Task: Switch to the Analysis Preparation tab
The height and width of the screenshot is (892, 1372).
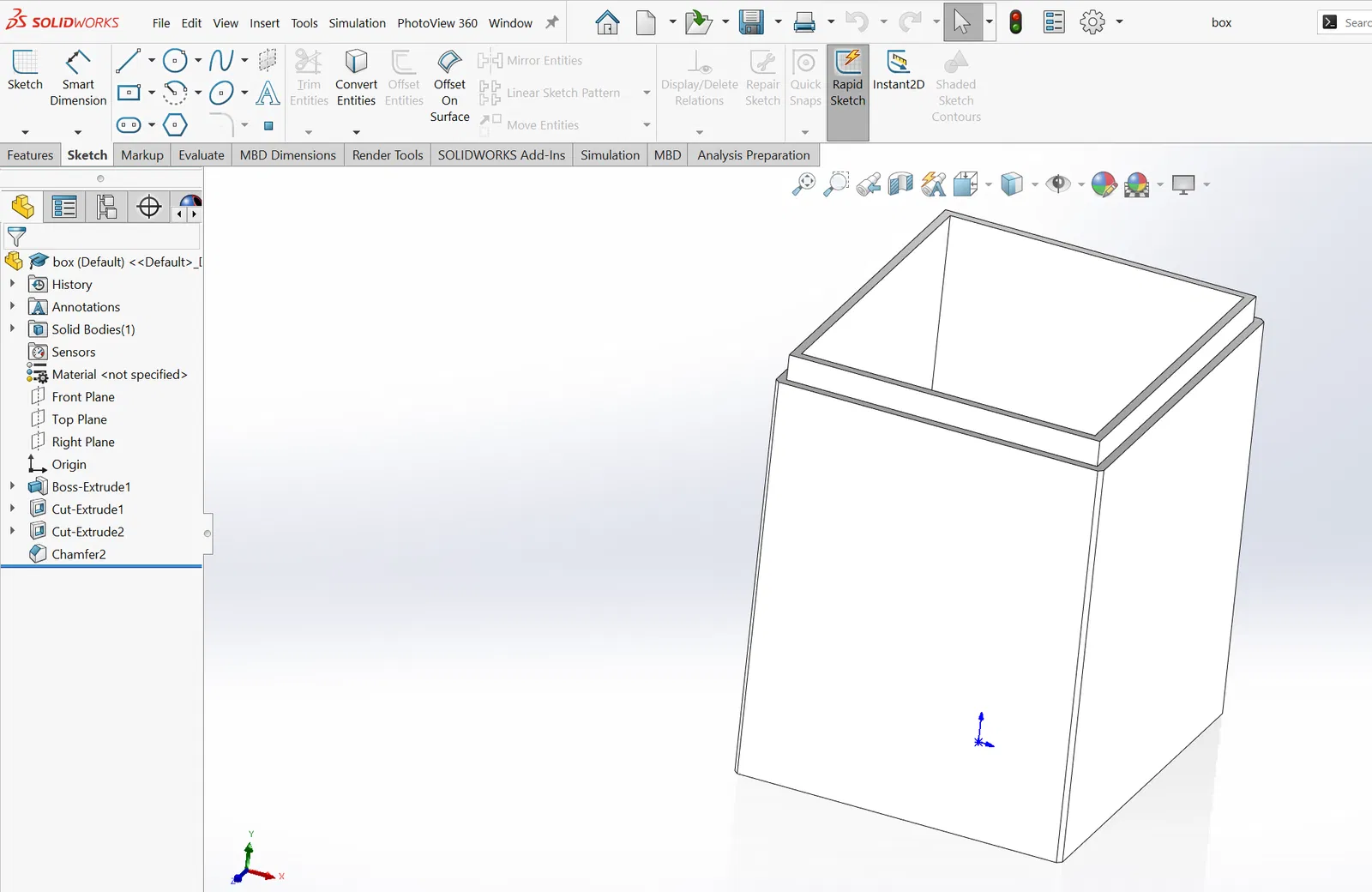Action: (x=754, y=155)
